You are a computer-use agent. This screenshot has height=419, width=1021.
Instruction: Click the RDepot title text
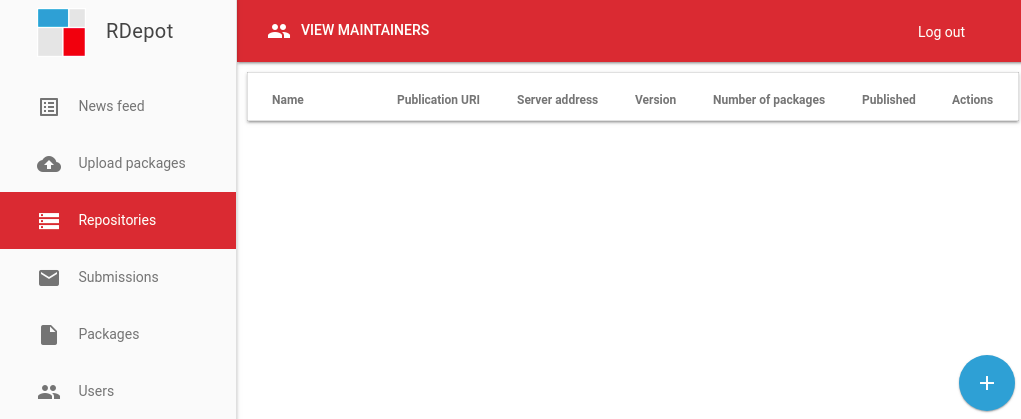click(139, 31)
